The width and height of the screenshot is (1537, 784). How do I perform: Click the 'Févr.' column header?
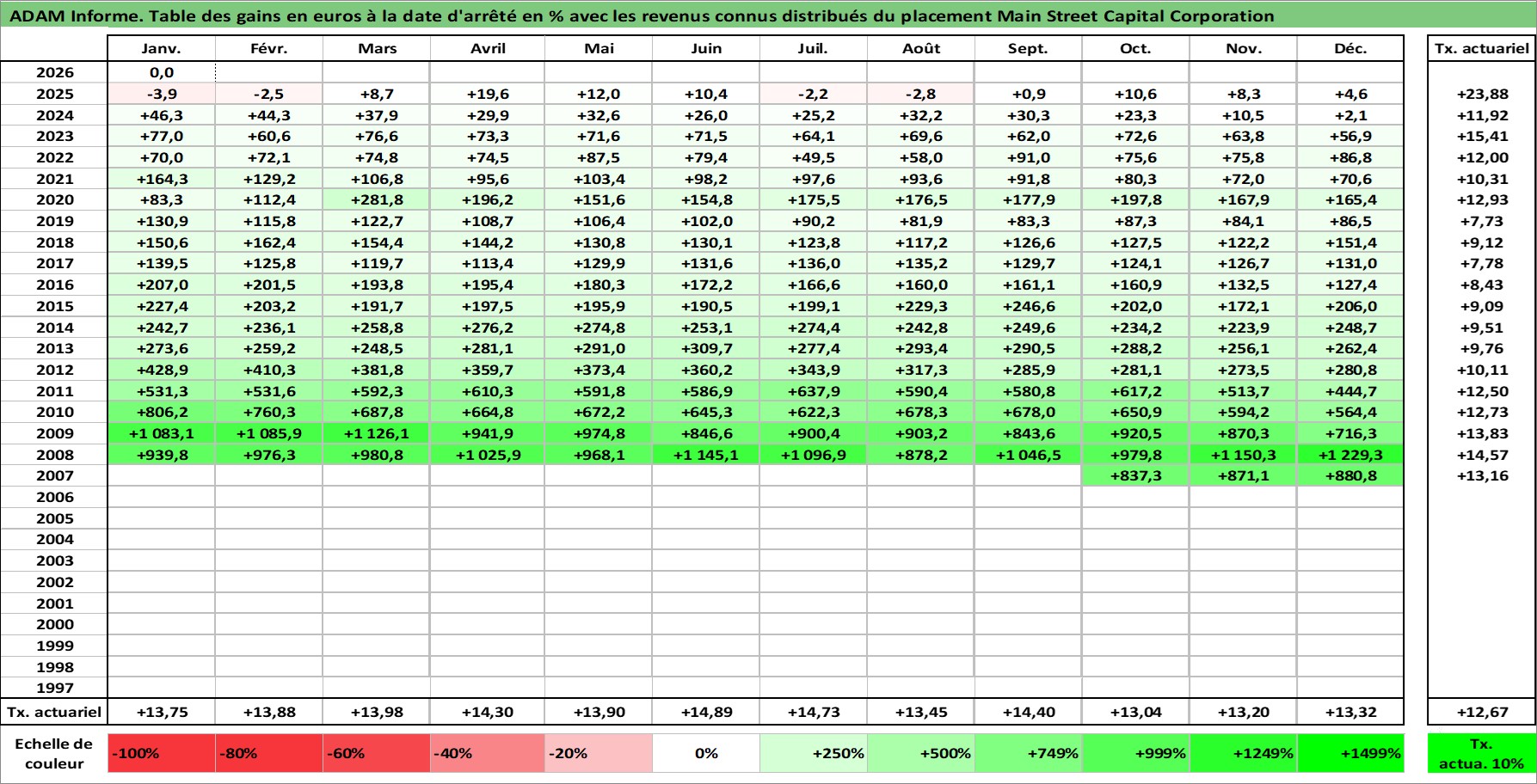(269, 48)
